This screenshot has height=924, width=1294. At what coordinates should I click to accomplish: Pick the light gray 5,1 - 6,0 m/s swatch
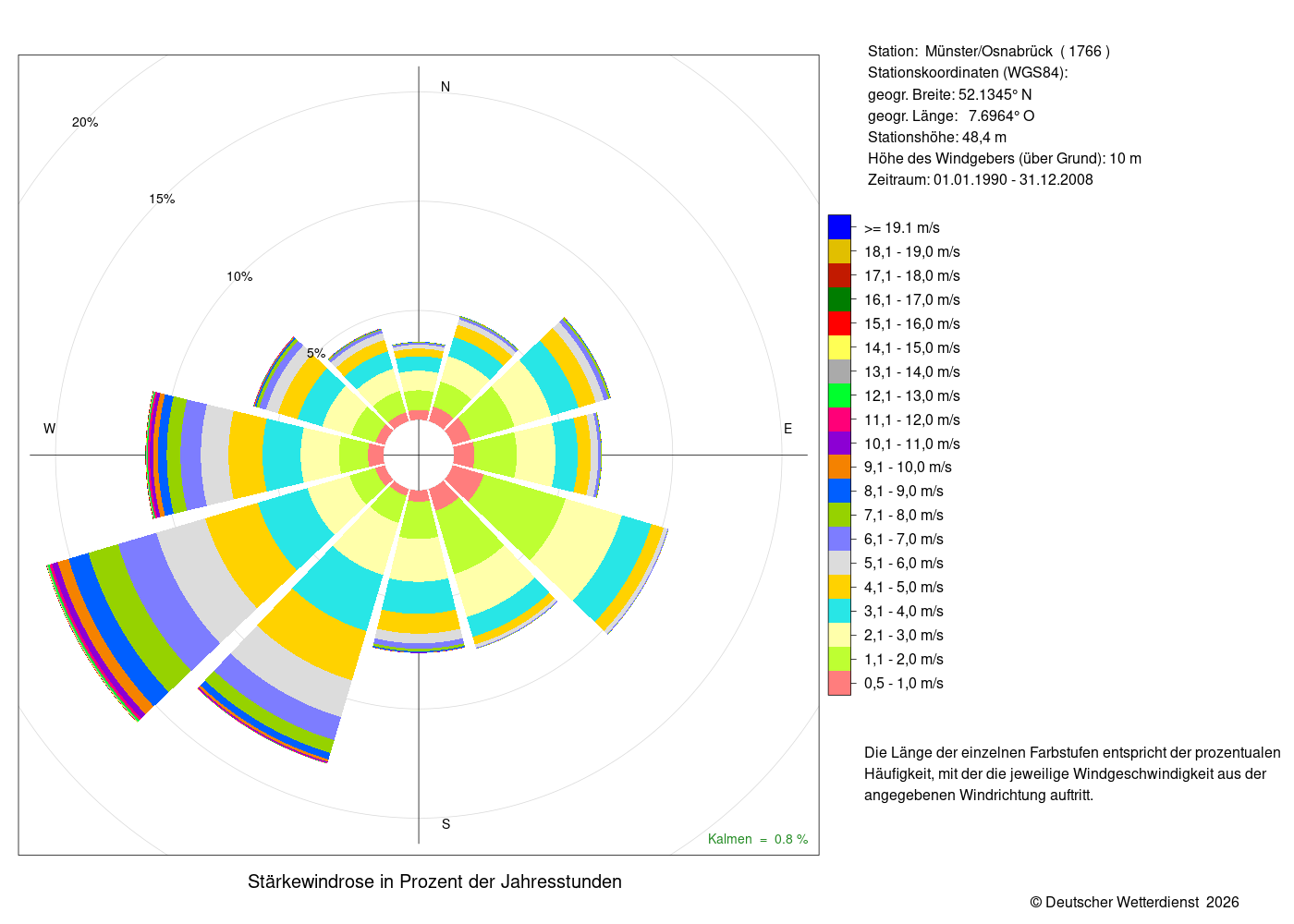pyautogui.click(x=839, y=564)
